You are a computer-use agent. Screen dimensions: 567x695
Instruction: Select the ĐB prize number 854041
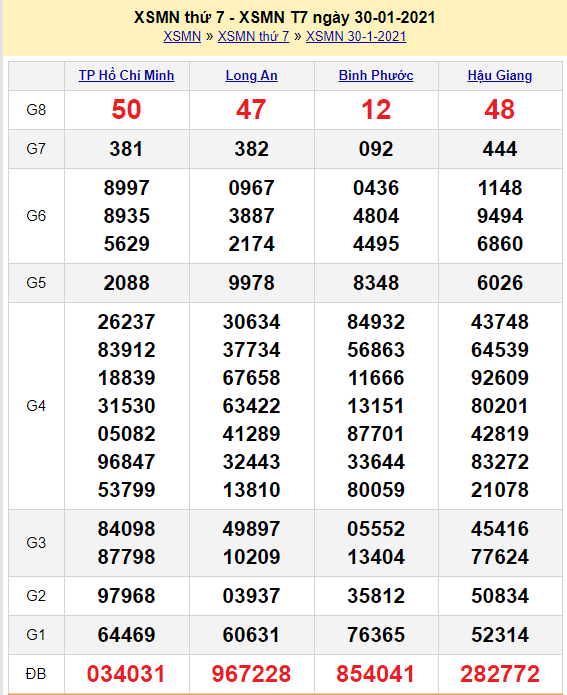tap(376, 674)
